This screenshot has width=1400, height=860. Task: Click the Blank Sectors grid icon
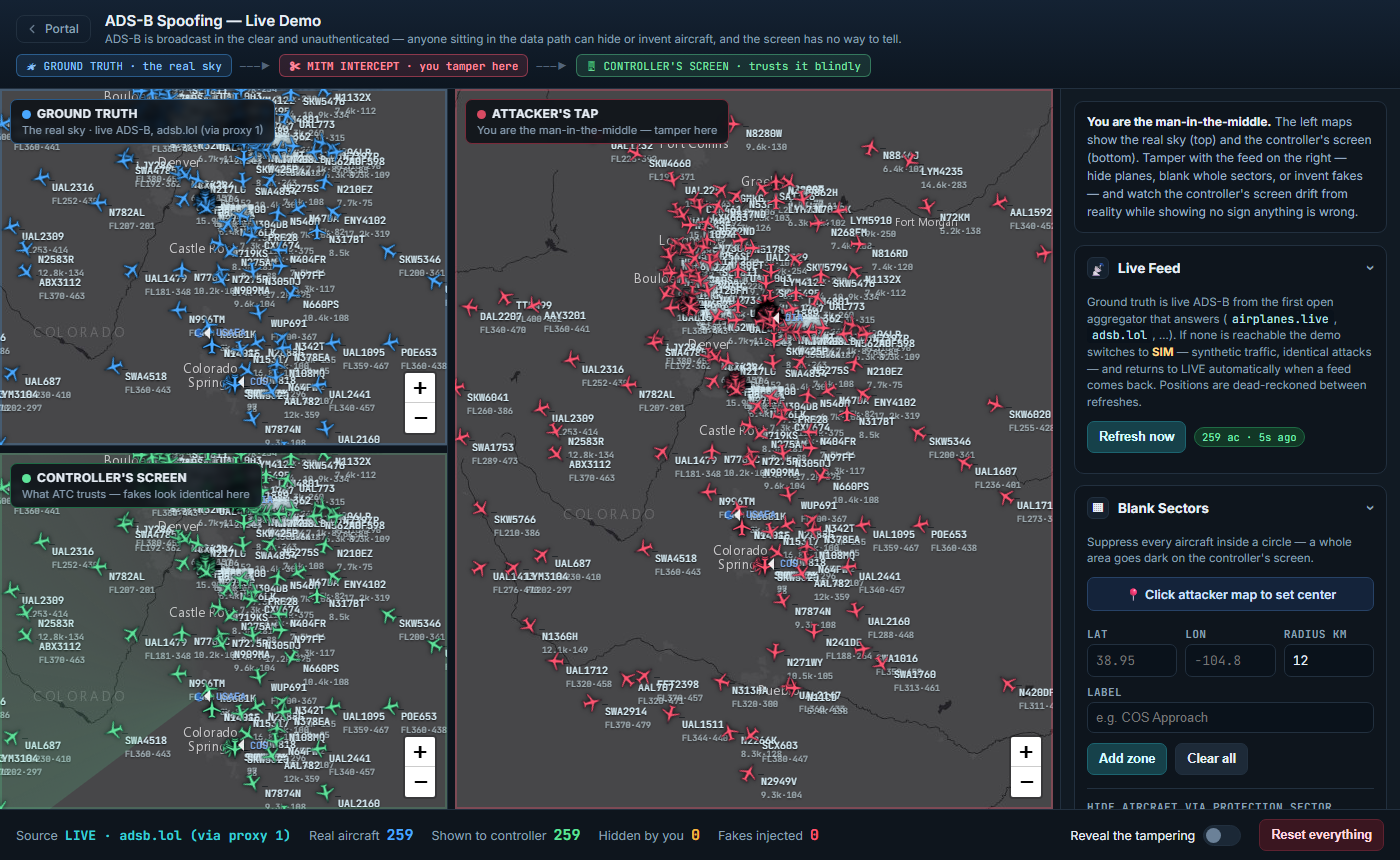point(1099,508)
